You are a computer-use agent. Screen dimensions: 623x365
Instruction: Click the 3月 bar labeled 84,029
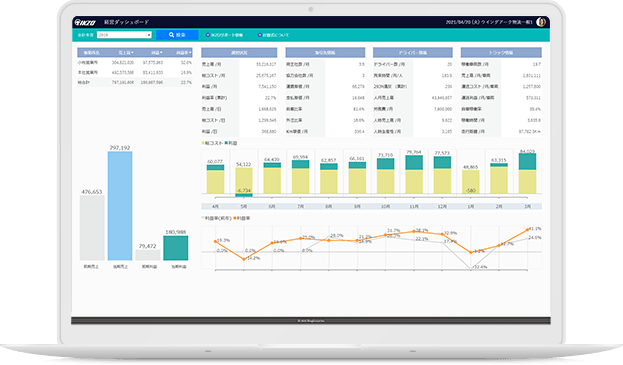pyautogui.click(x=528, y=174)
